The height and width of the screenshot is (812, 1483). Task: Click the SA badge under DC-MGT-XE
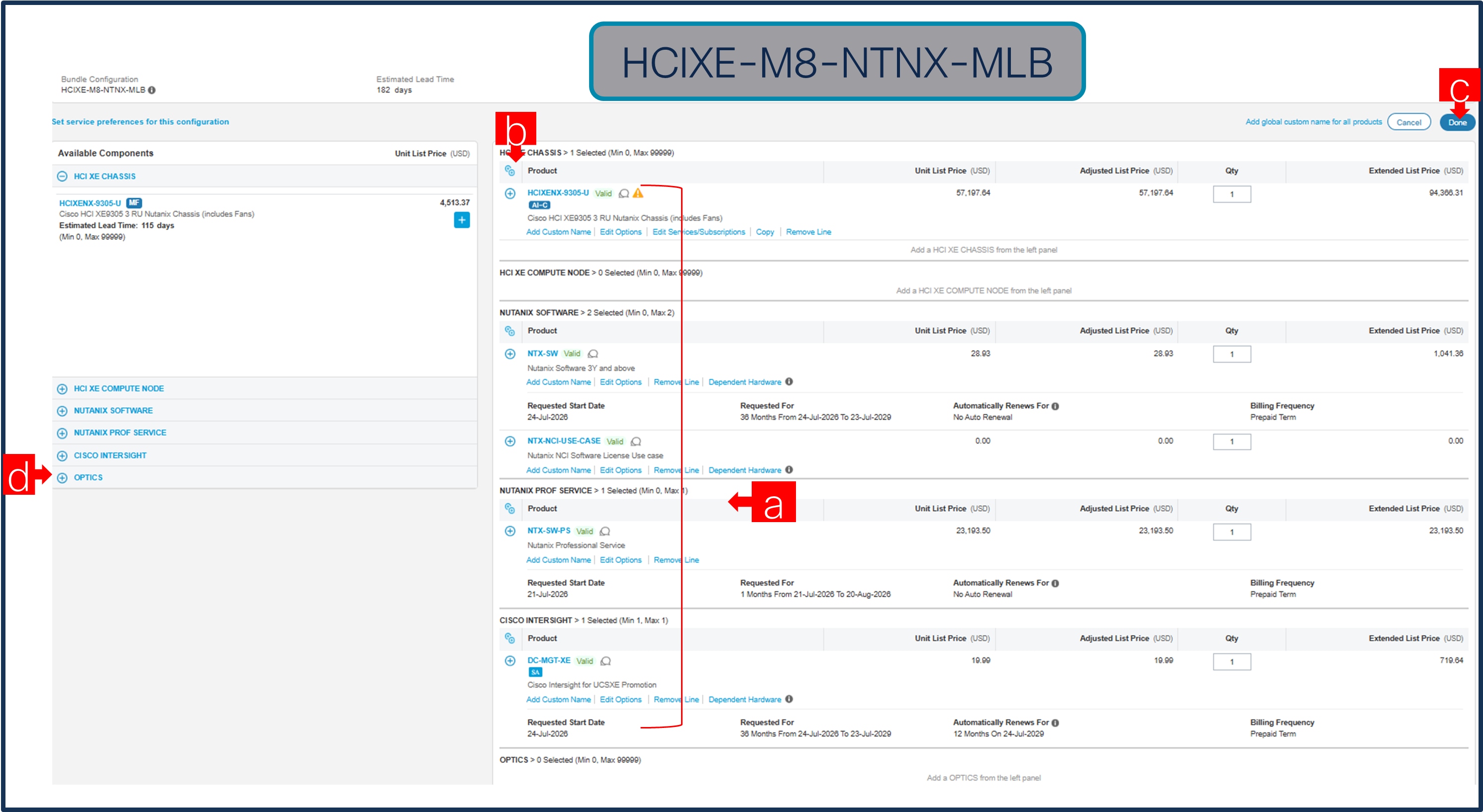tap(535, 673)
